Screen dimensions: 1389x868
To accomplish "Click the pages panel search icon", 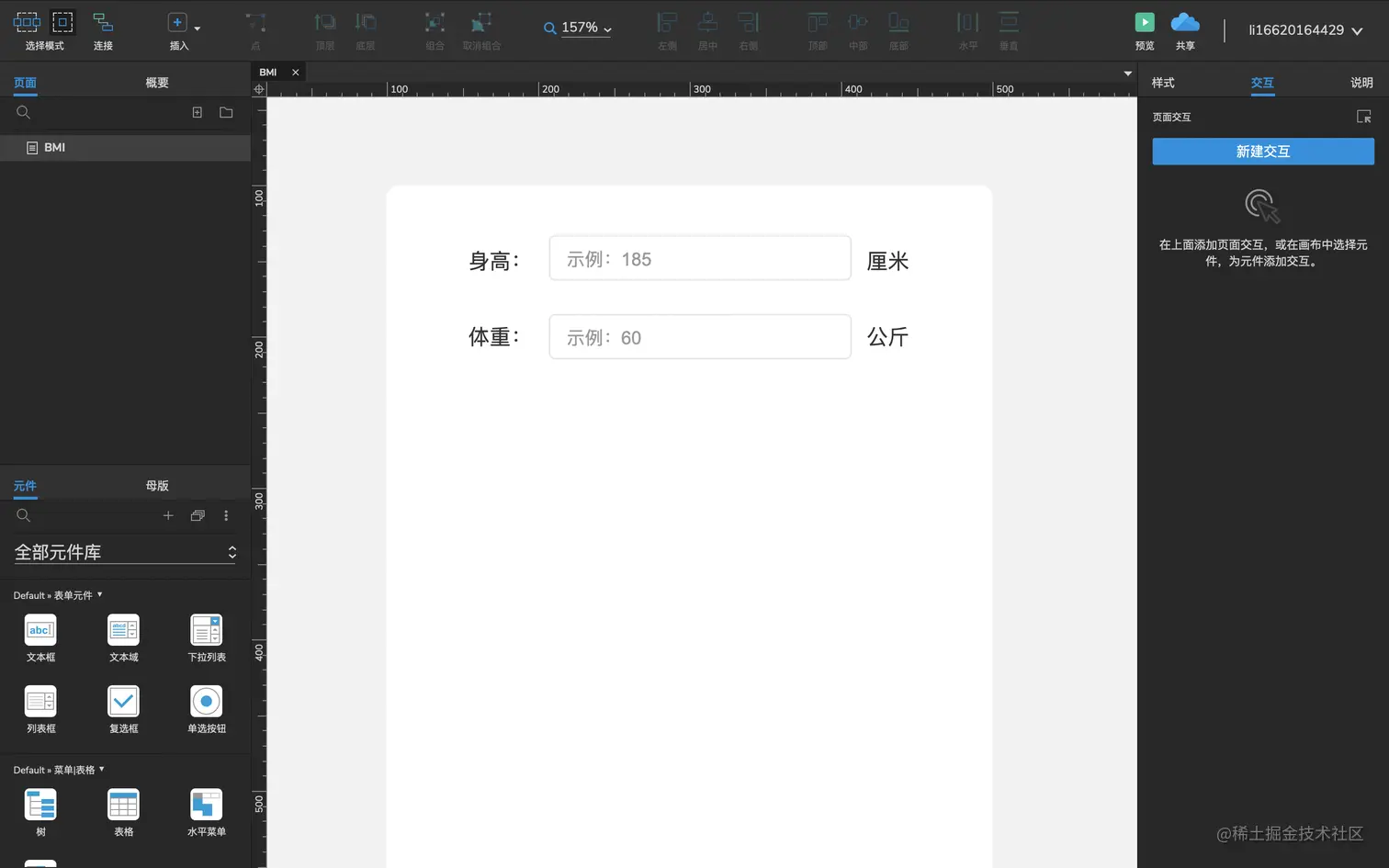I will [x=24, y=112].
